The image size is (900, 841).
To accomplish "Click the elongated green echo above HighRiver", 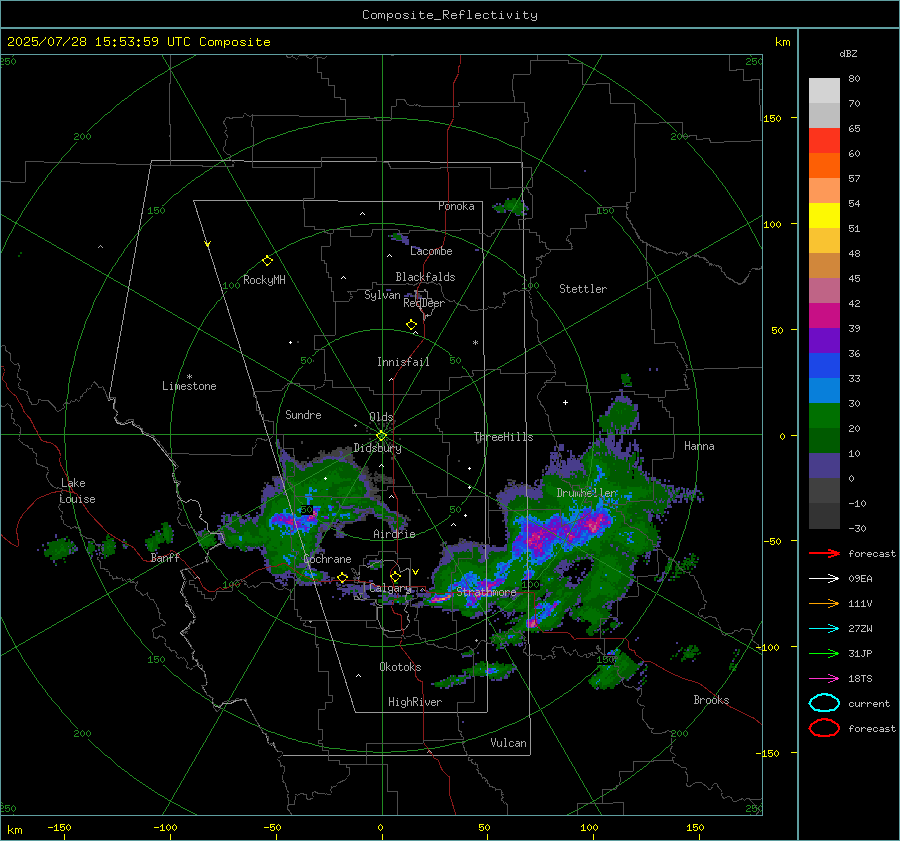I will coord(476,673).
